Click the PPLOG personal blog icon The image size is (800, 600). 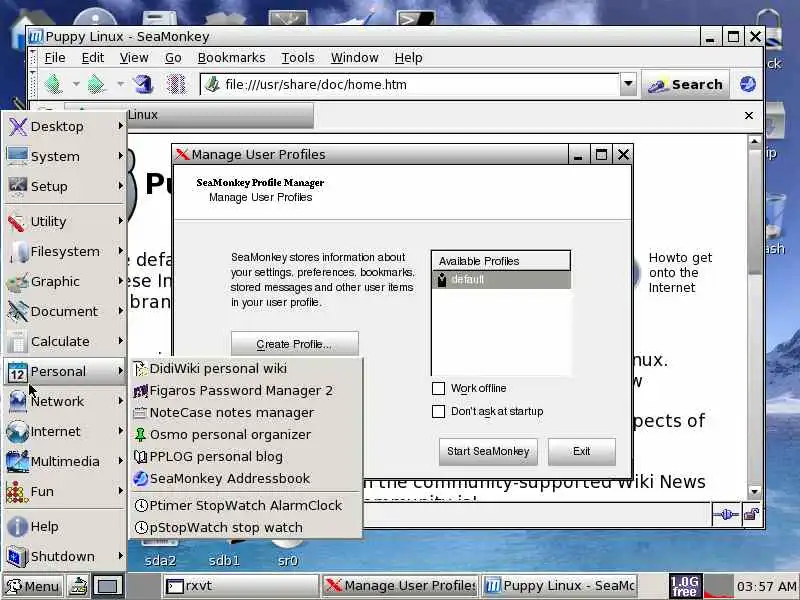coord(140,457)
